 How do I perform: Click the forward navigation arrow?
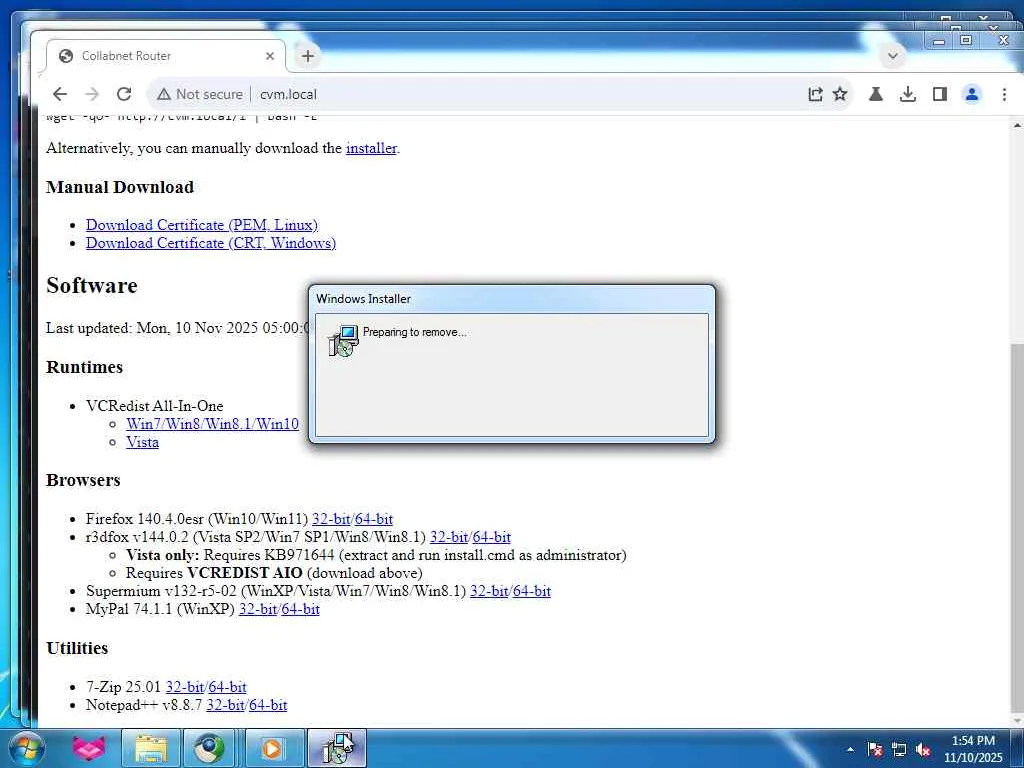(x=92, y=94)
